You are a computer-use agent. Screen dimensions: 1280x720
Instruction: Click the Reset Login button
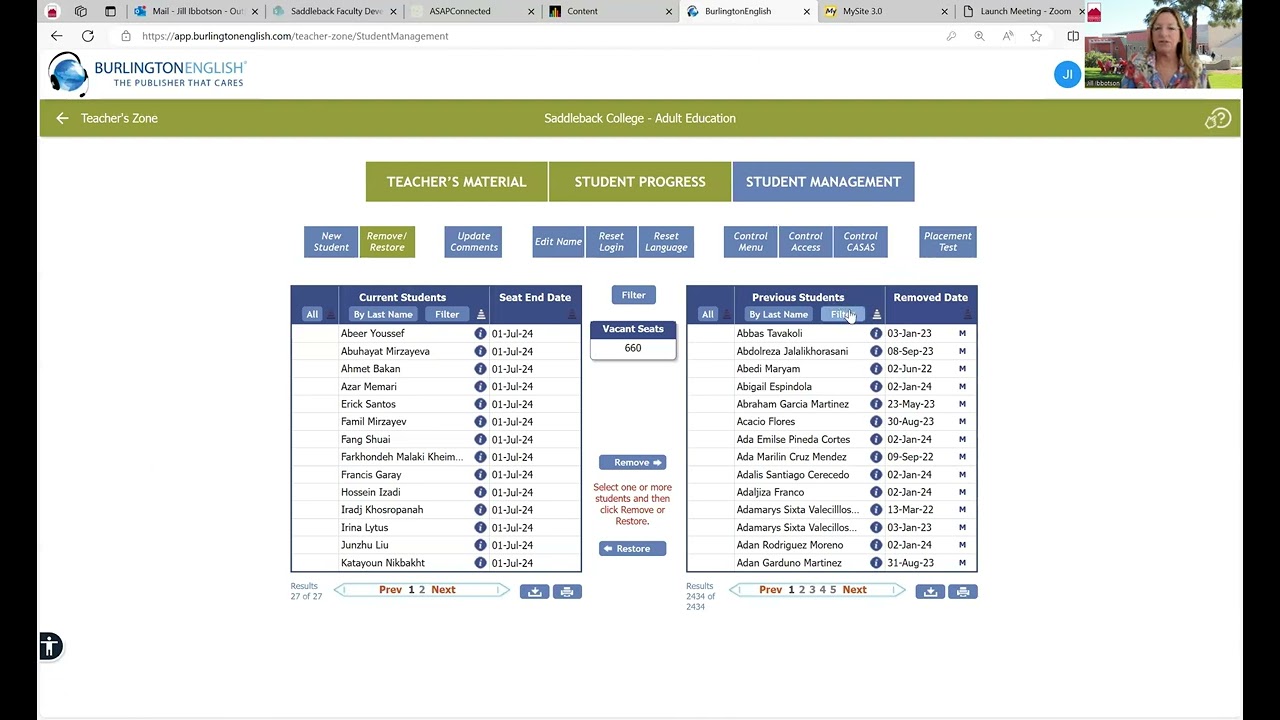[611, 242]
